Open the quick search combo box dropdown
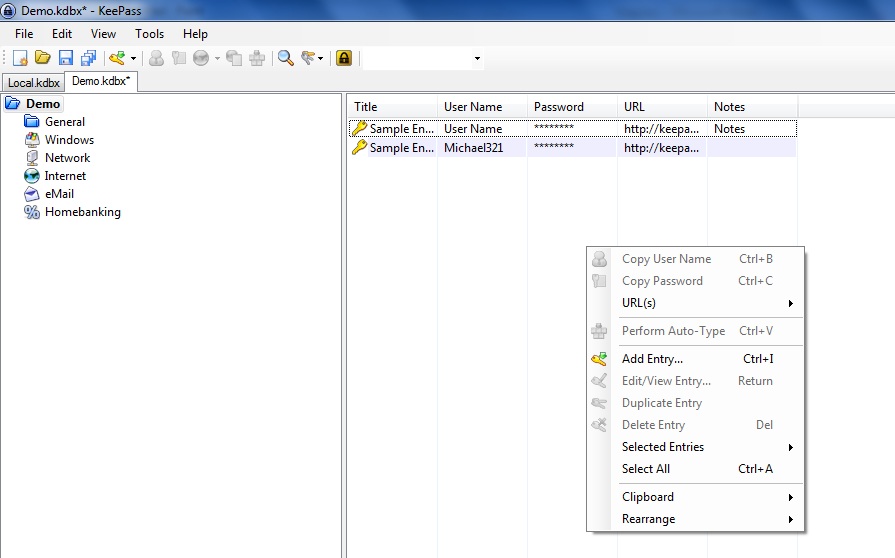The image size is (895, 558). (477, 58)
